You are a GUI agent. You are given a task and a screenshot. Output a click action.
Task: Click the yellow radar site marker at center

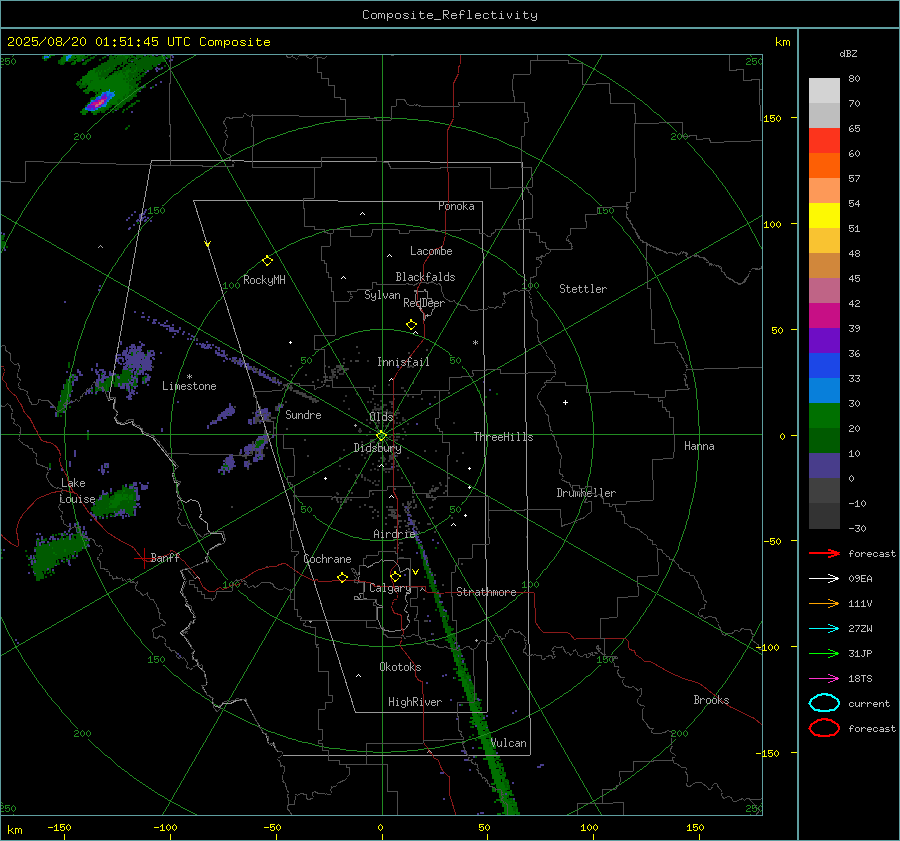(x=382, y=436)
